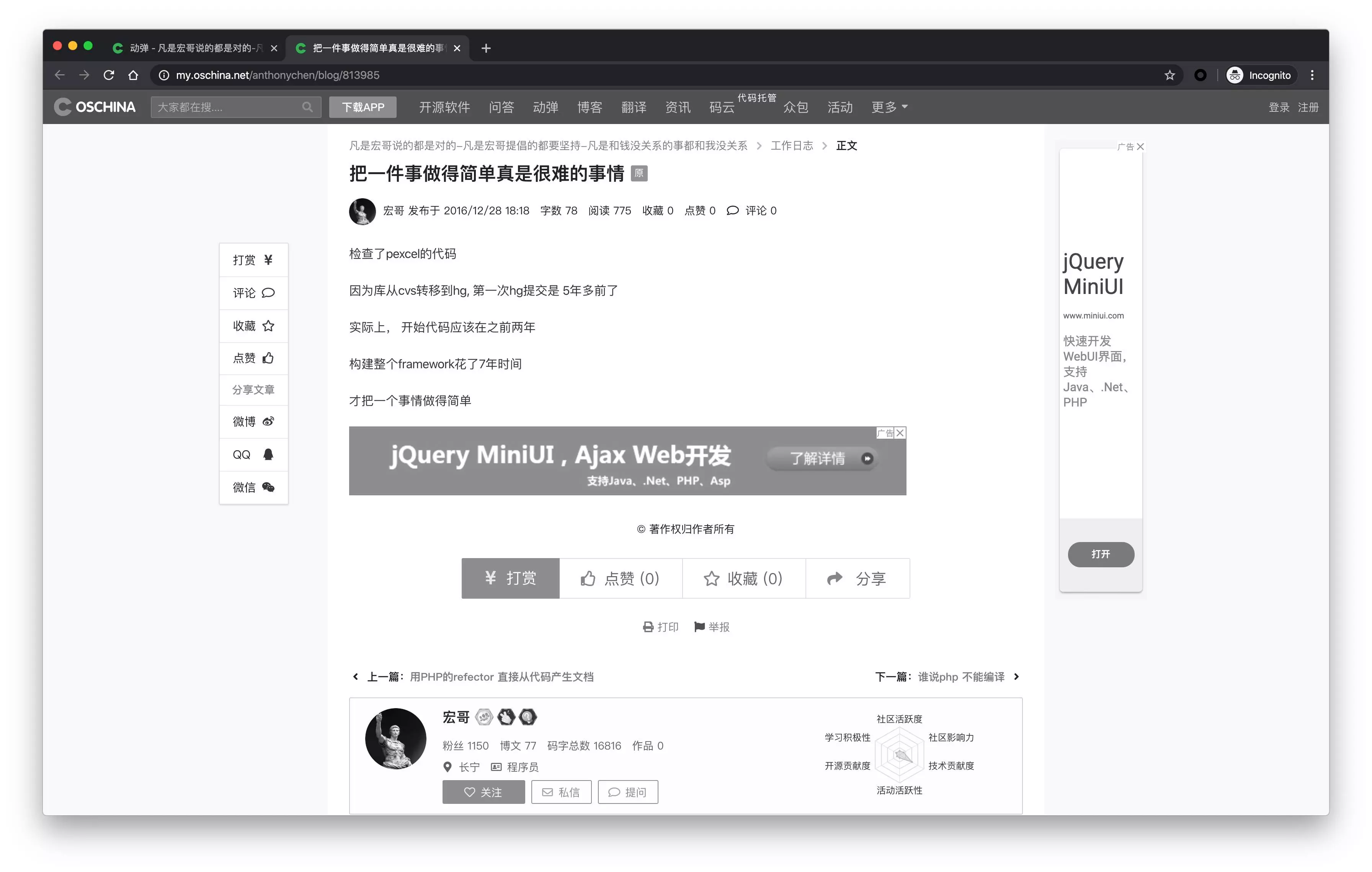Bookmark page with star icon
This screenshot has height=872, width=1372.
point(1170,75)
